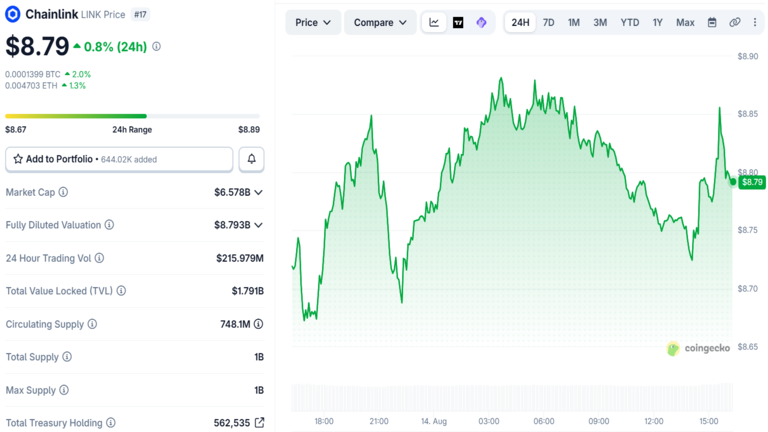The width and height of the screenshot is (768, 432).
Task: Open the Compare dropdown
Action: pos(380,23)
